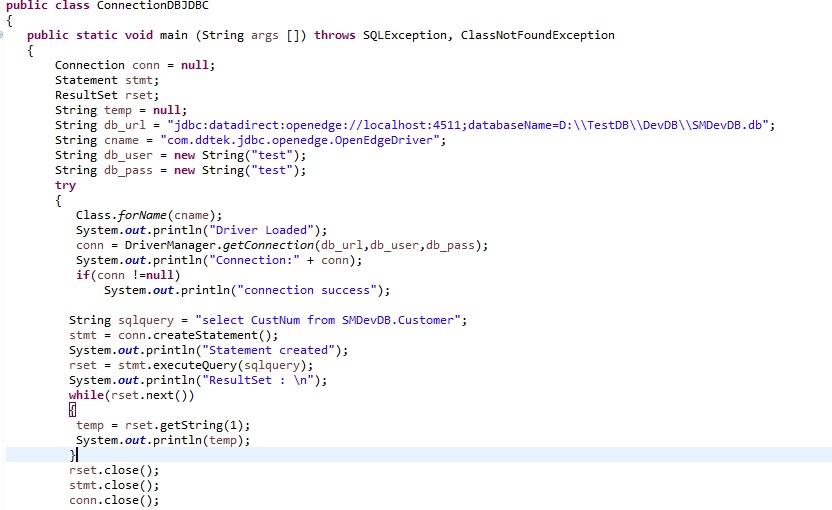832x510 pixels.
Task: Click conn.createStatement() call
Action: (198, 335)
